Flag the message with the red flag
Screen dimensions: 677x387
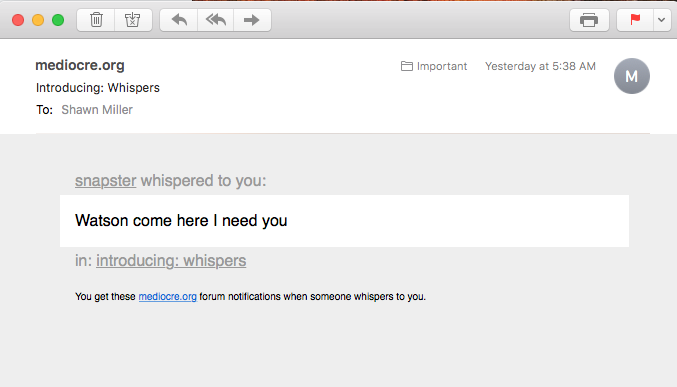point(635,20)
